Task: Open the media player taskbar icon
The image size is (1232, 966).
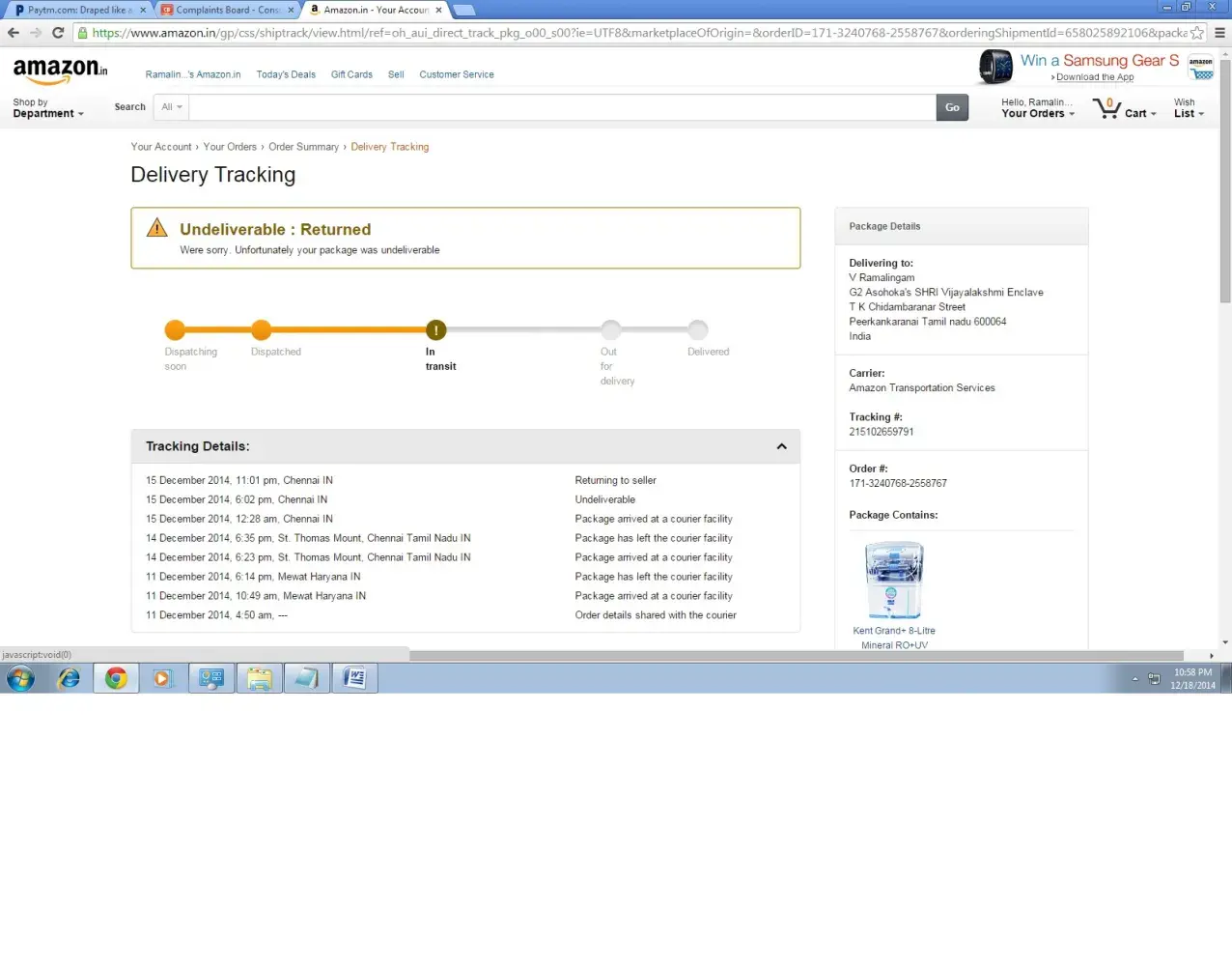Action: click(x=162, y=679)
